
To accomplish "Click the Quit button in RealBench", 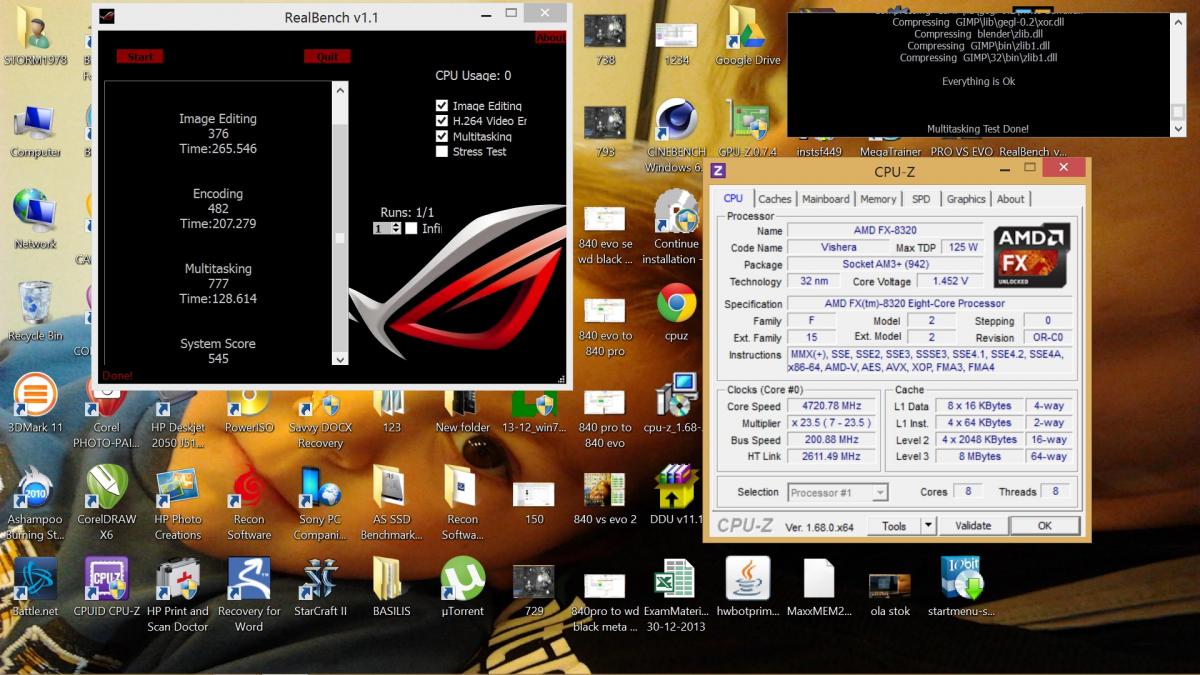I will coord(327,57).
